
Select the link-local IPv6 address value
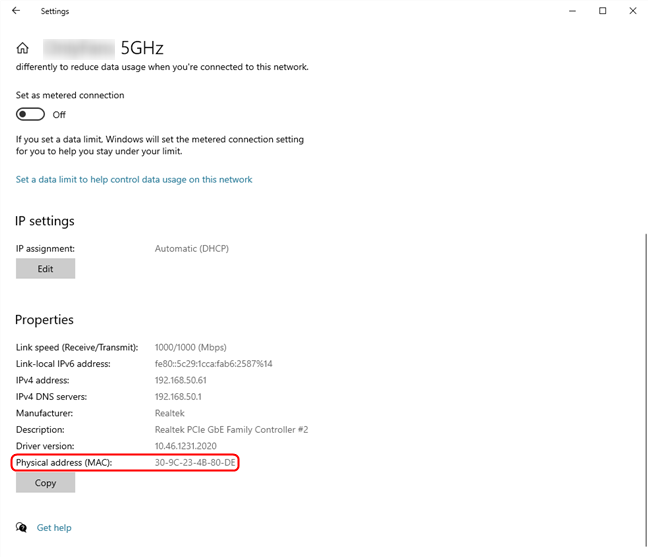click(214, 364)
